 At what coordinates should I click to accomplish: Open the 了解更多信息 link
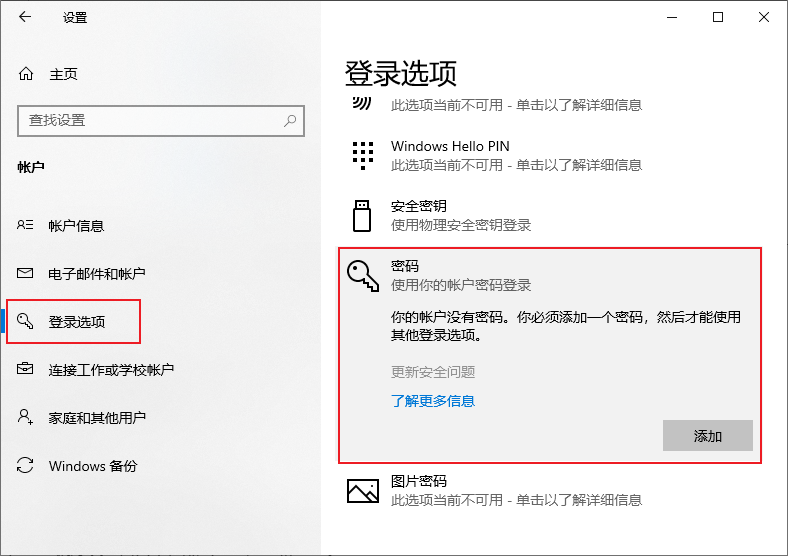click(433, 401)
